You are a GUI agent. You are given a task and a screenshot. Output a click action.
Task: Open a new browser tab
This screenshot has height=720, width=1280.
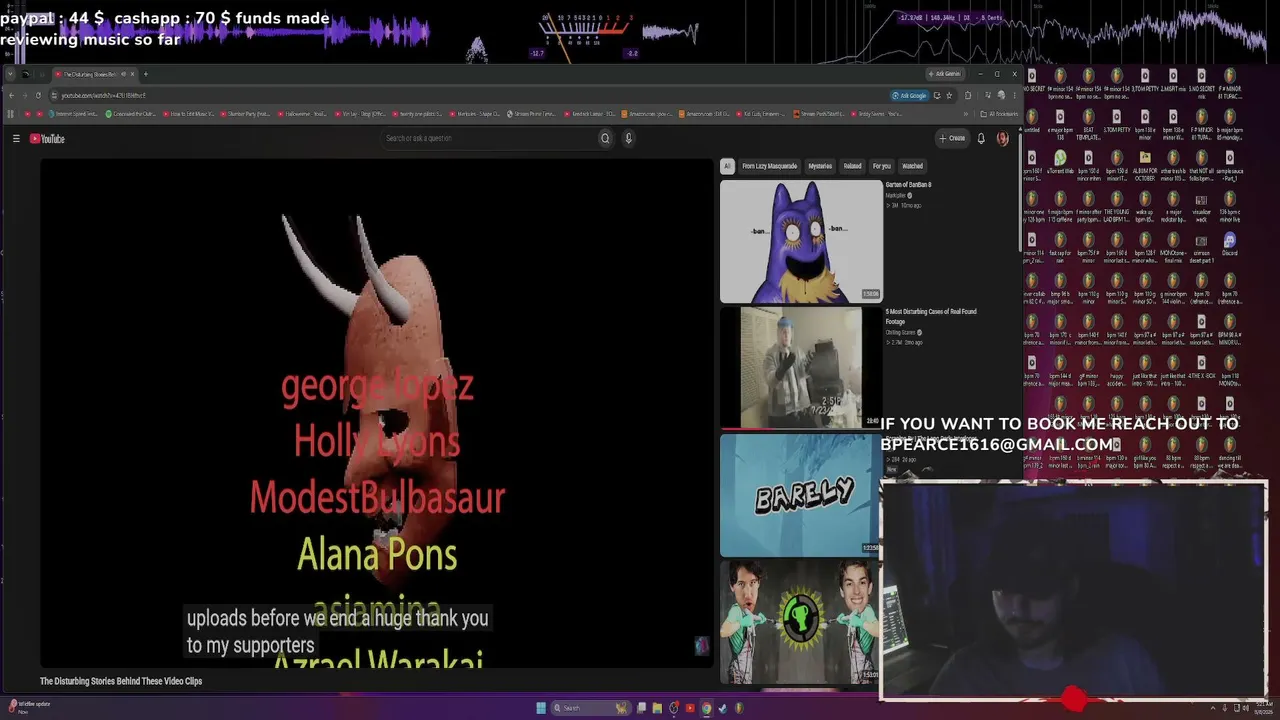pyautogui.click(x=145, y=74)
